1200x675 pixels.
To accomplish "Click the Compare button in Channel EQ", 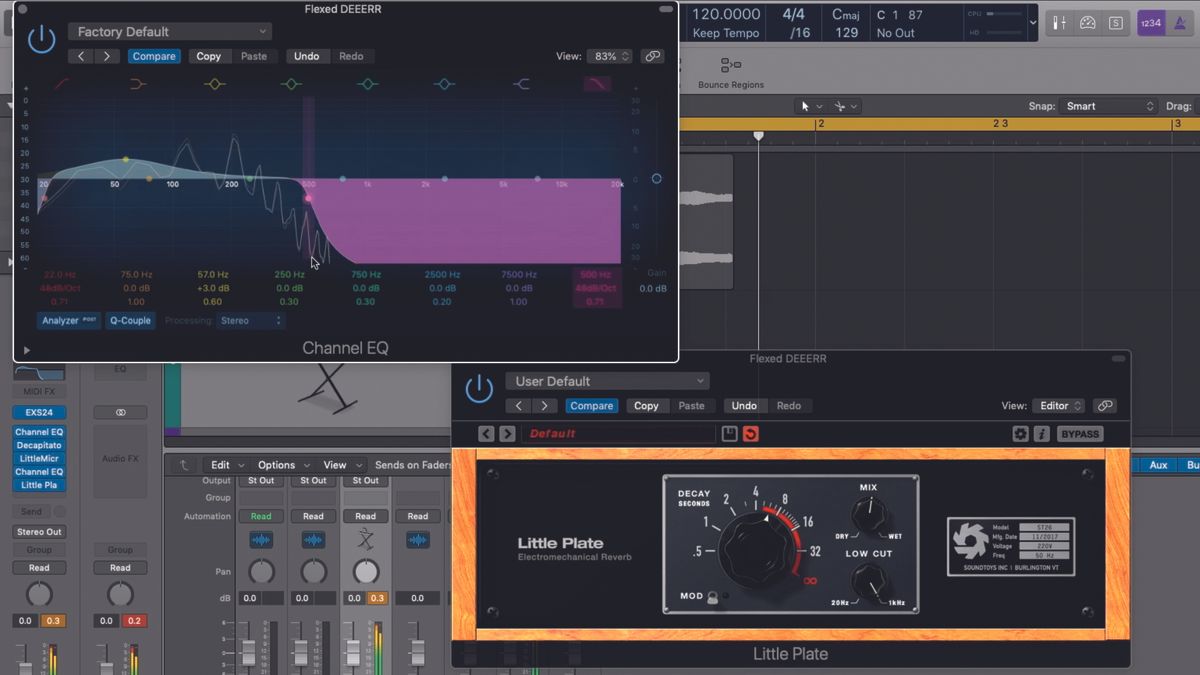I will (x=154, y=56).
